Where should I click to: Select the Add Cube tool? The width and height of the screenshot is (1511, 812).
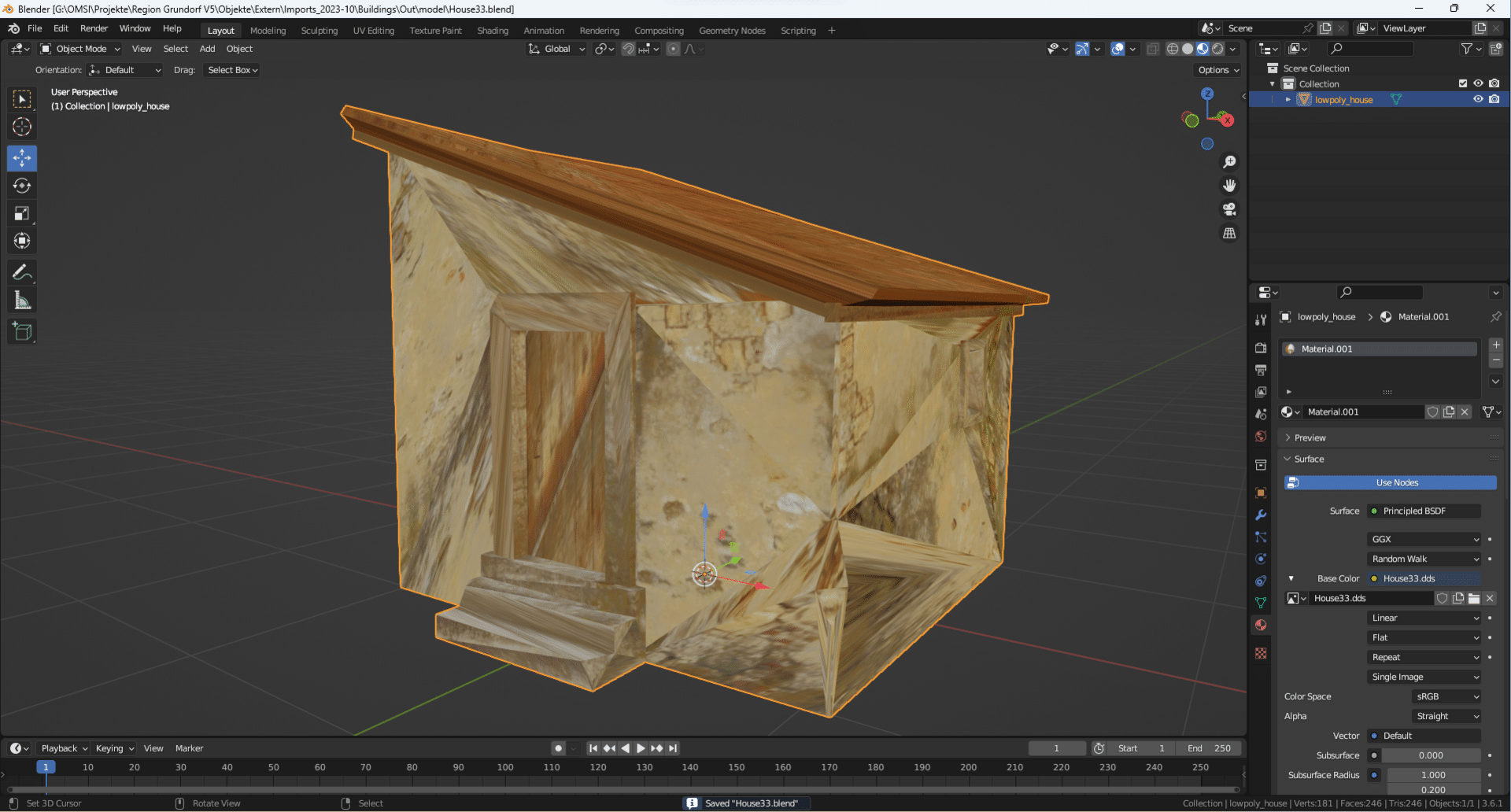pyautogui.click(x=22, y=331)
